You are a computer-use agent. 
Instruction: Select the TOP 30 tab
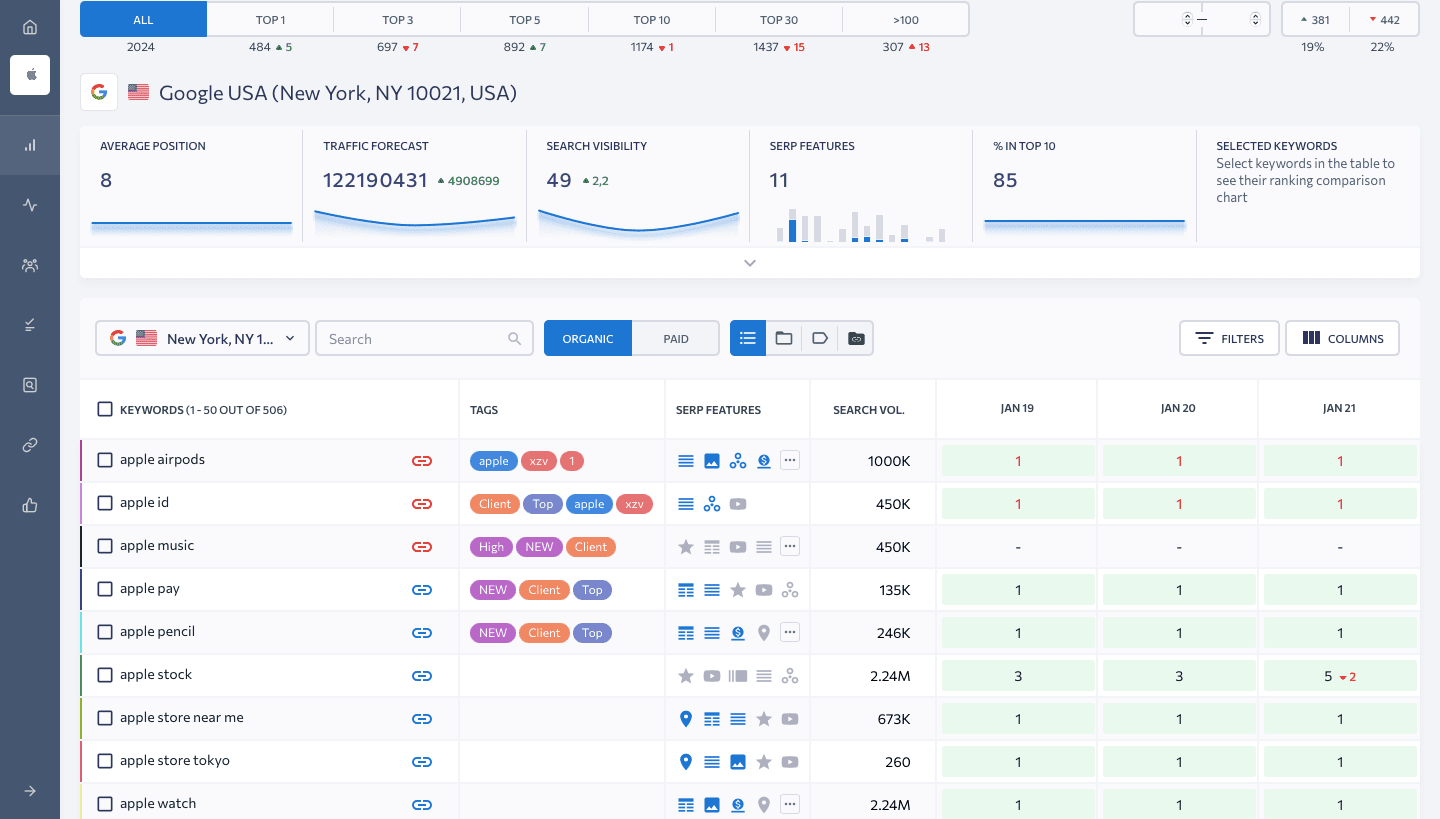click(x=779, y=19)
